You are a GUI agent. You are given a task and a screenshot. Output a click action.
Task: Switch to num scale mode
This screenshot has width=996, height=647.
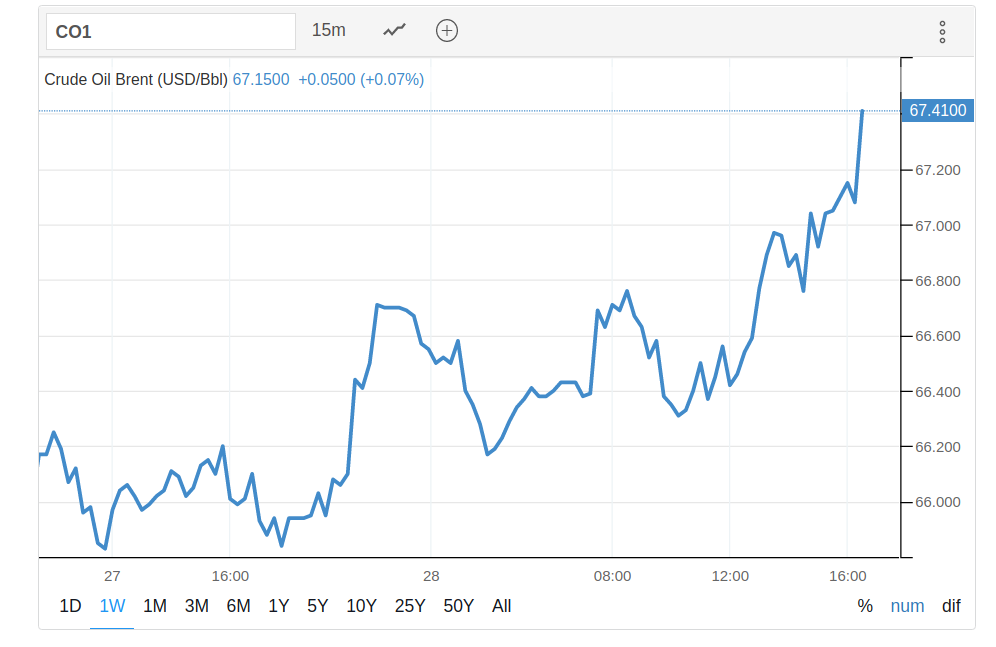(908, 606)
